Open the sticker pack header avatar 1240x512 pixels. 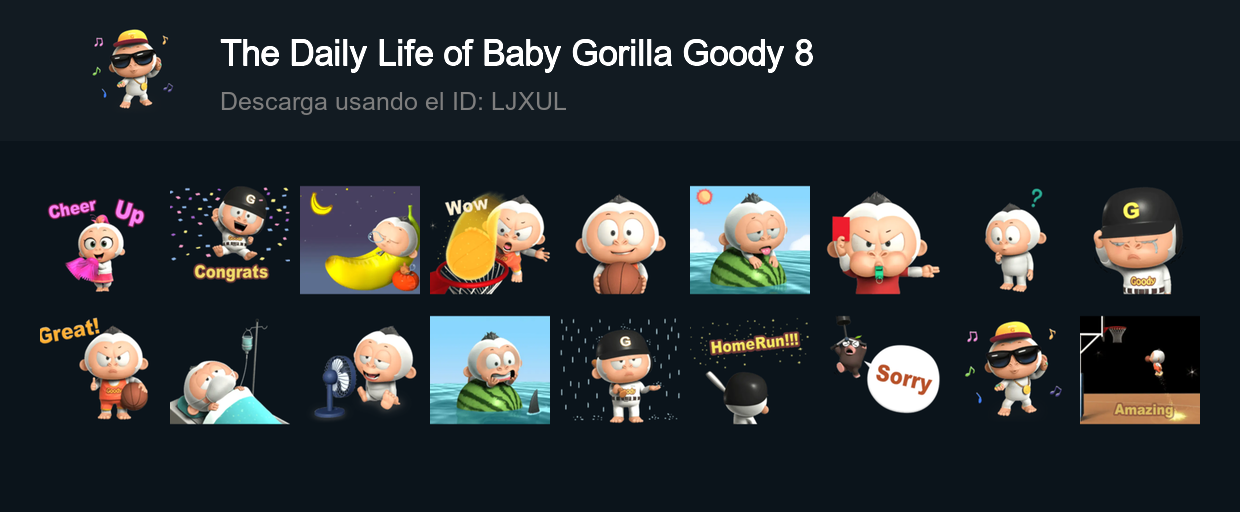tap(133, 68)
